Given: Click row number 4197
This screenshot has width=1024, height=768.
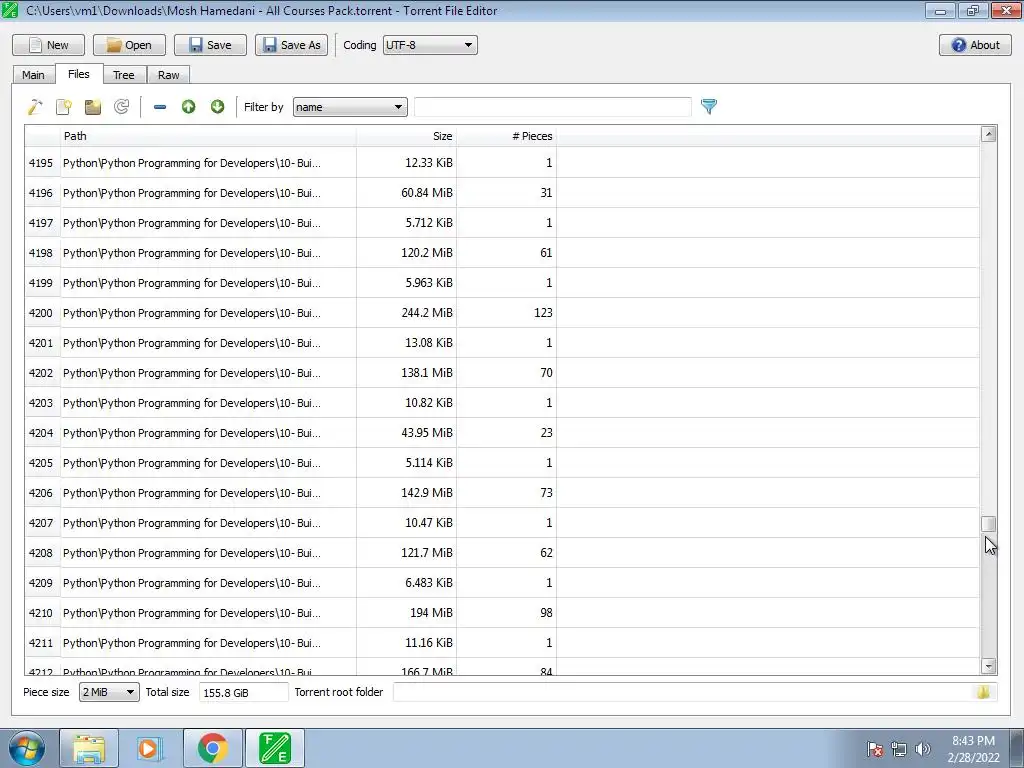Looking at the screenshot, I should [x=40, y=223].
